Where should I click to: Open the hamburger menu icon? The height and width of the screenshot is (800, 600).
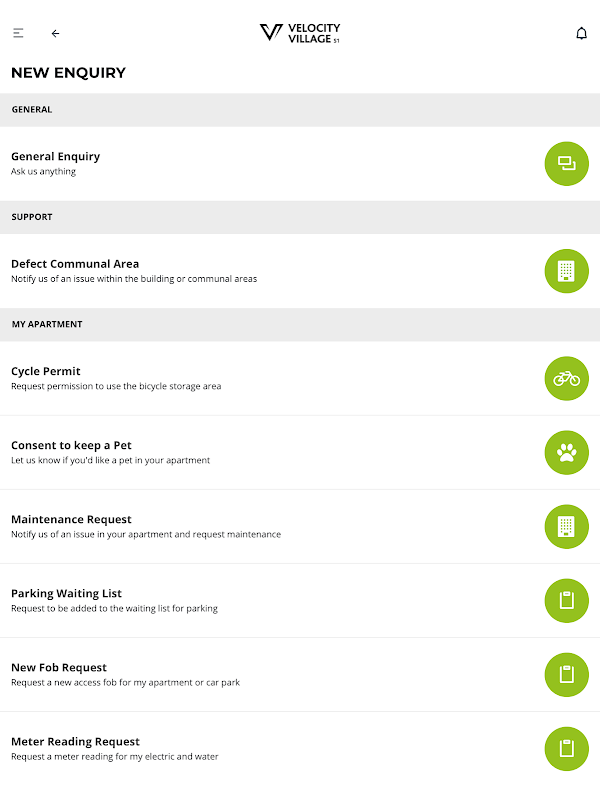18,33
